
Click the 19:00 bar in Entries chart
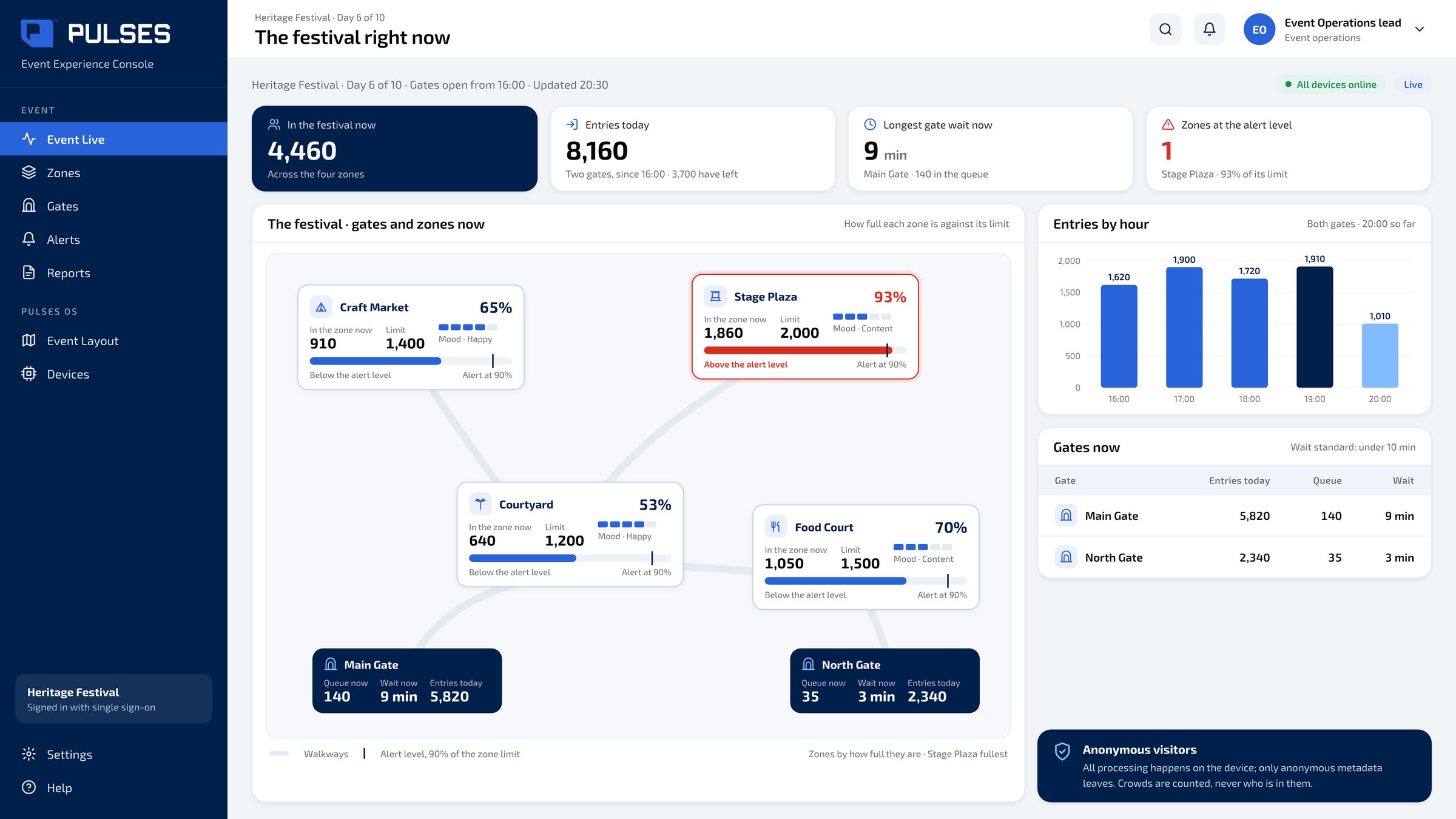(x=1315, y=326)
